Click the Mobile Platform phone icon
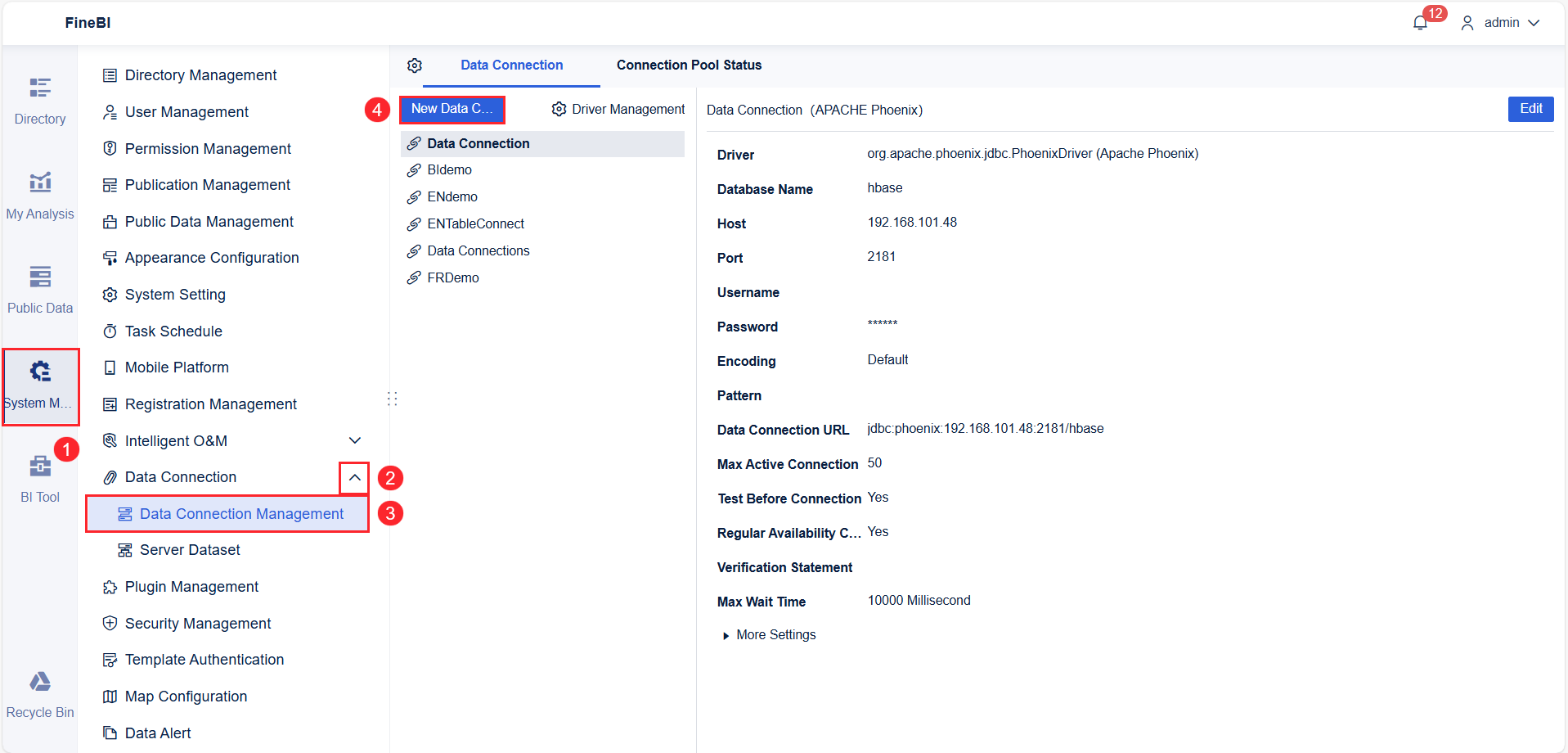1568x753 pixels. pos(110,367)
